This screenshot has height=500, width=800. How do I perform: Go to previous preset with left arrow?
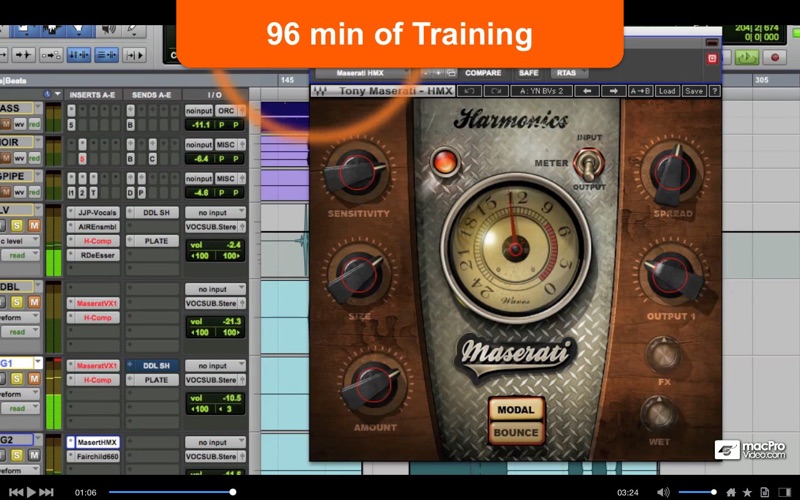point(587,91)
